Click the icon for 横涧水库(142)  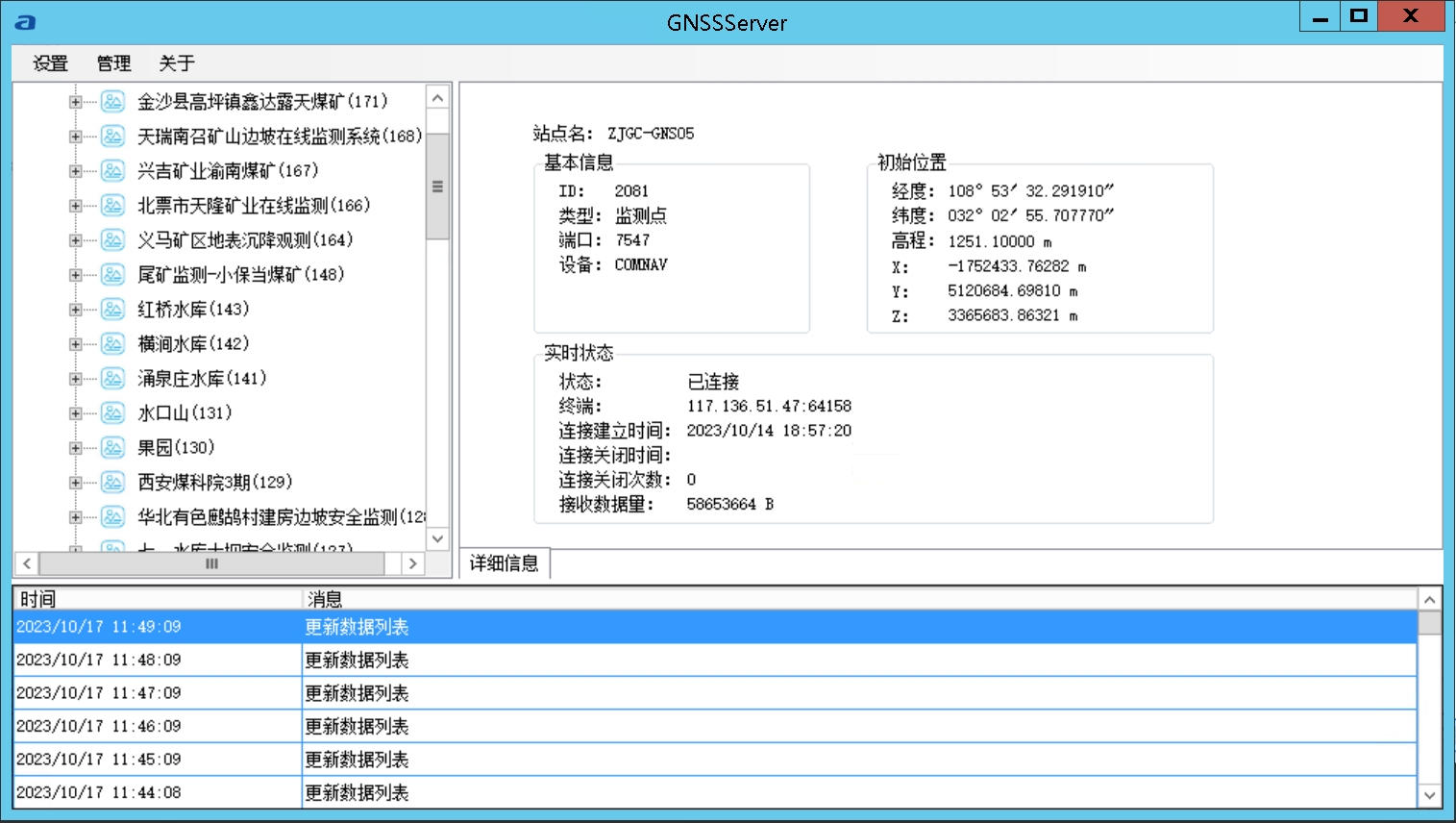tap(112, 343)
